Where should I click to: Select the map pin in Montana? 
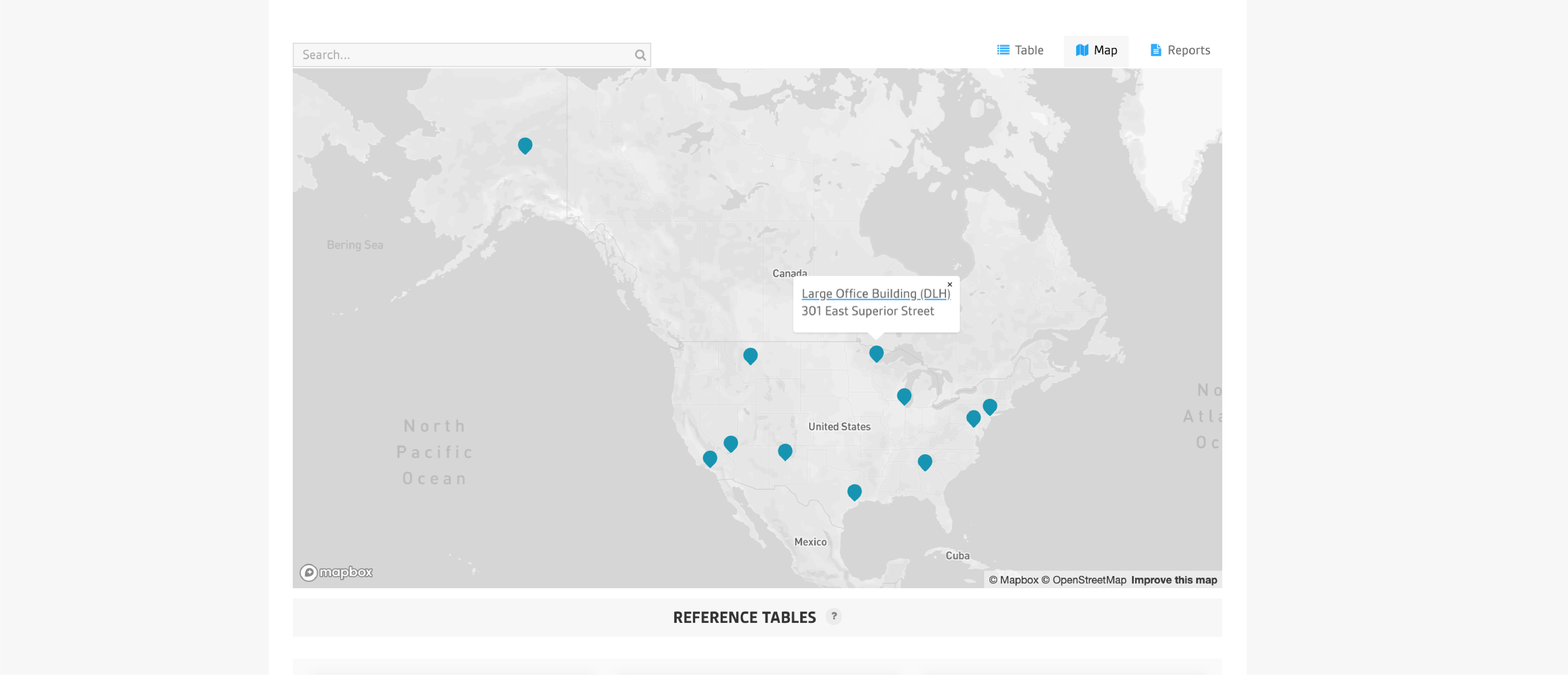750,356
